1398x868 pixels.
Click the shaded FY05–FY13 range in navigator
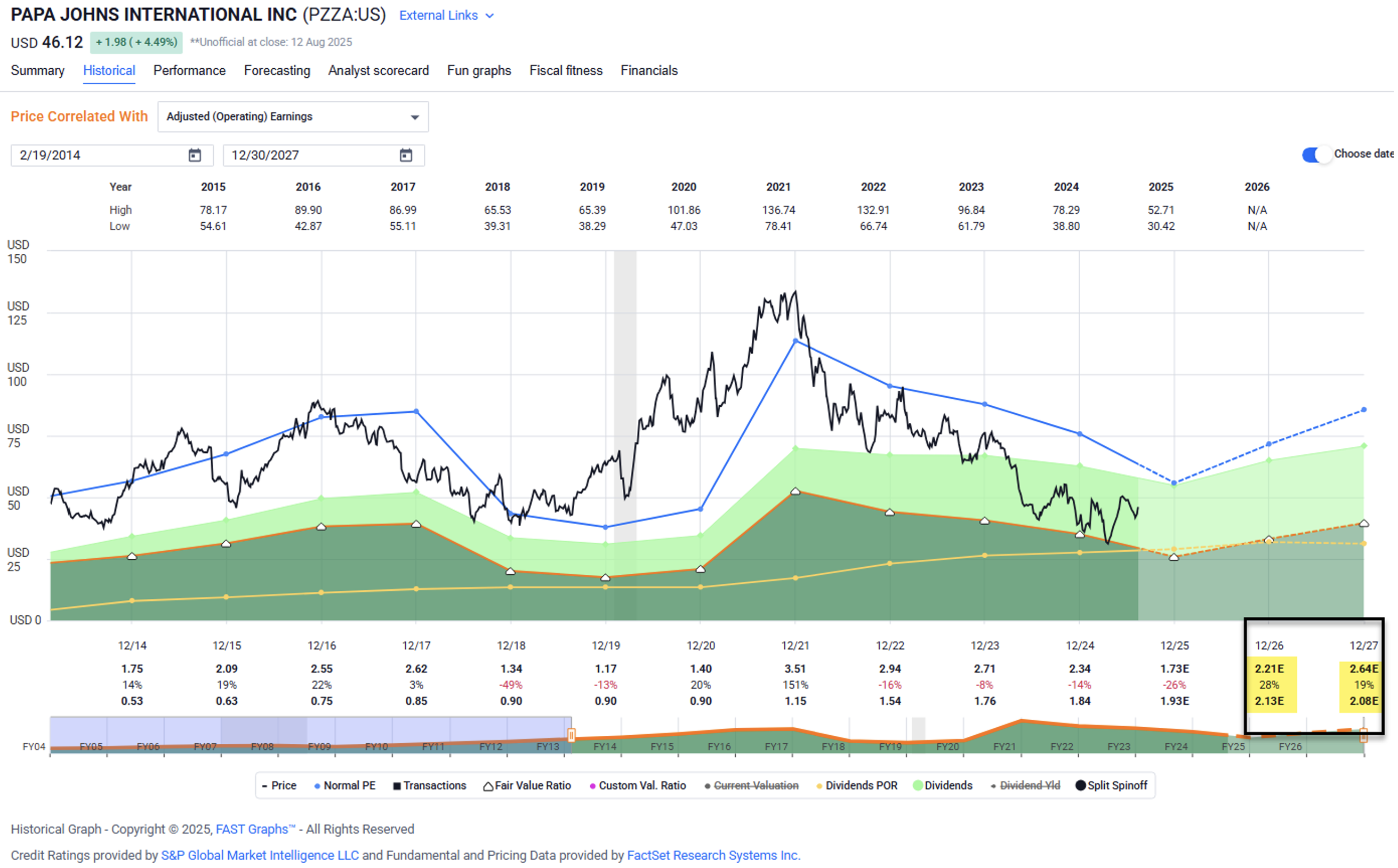pos(310,734)
